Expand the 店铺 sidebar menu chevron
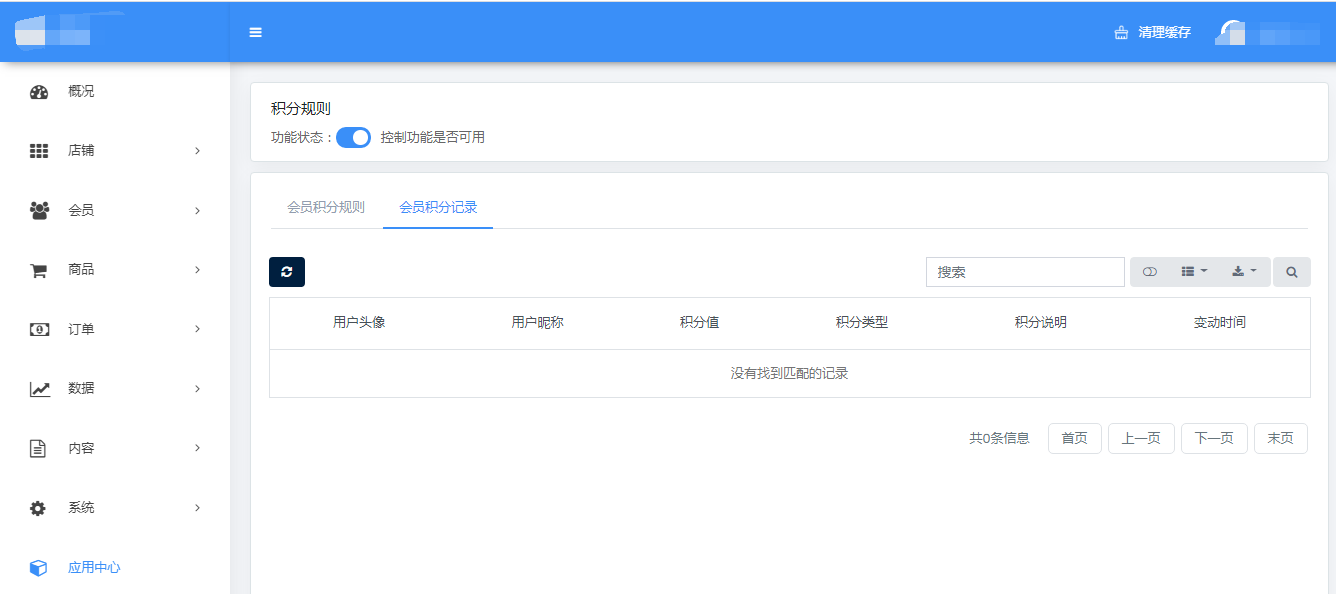1336x594 pixels. click(x=197, y=151)
